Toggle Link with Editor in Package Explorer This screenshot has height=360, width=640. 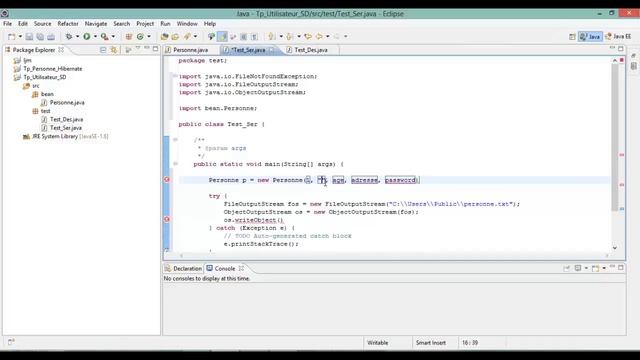113,50
